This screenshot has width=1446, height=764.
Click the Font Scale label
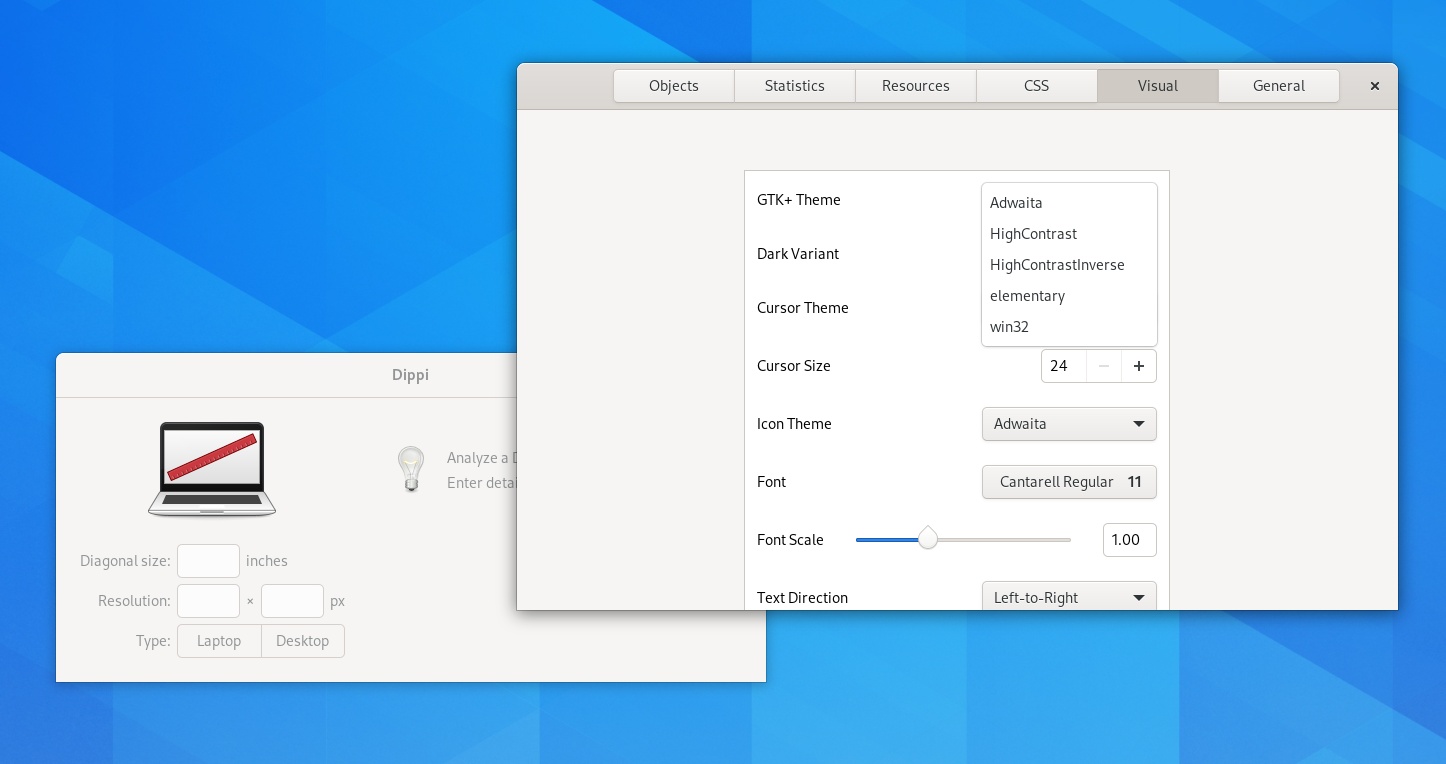click(x=790, y=540)
